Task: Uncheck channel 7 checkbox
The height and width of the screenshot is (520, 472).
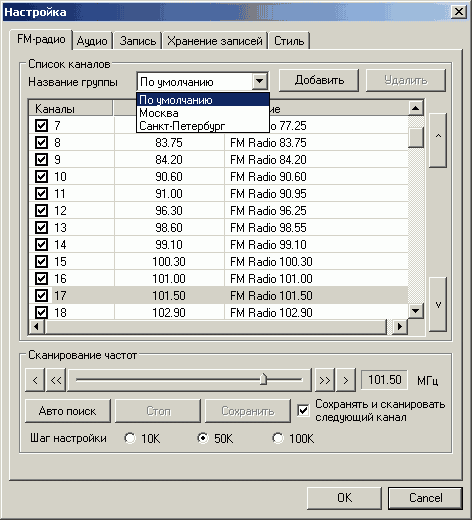Action: click(41, 126)
